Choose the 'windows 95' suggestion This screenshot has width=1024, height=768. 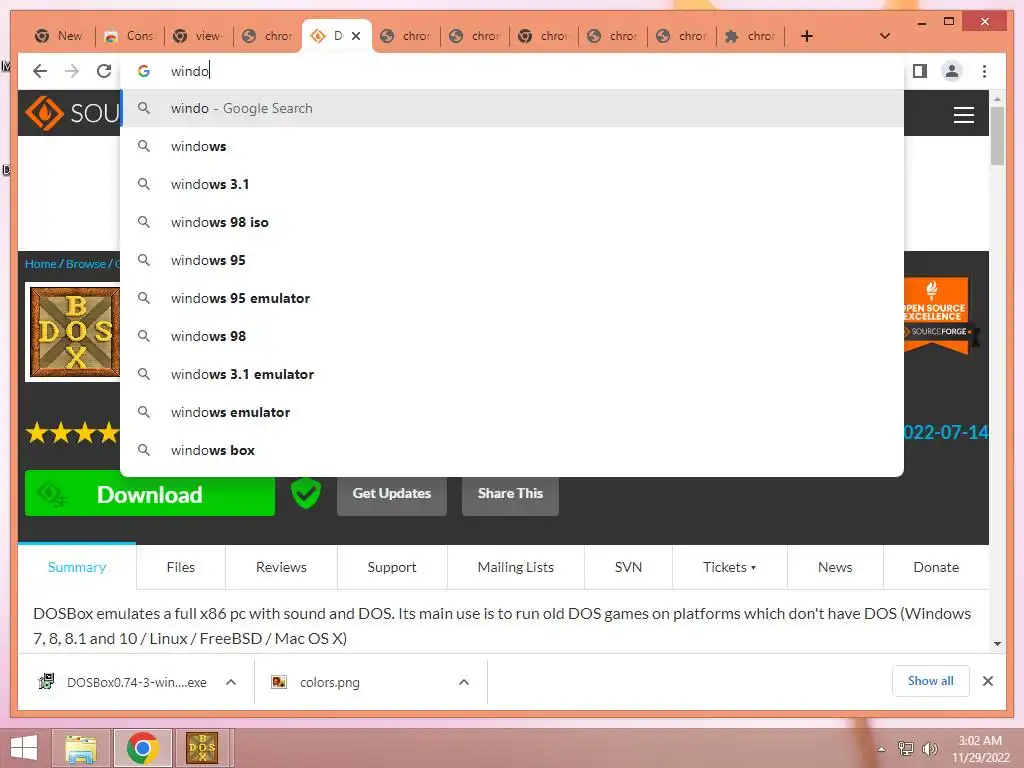coord(512,260)
